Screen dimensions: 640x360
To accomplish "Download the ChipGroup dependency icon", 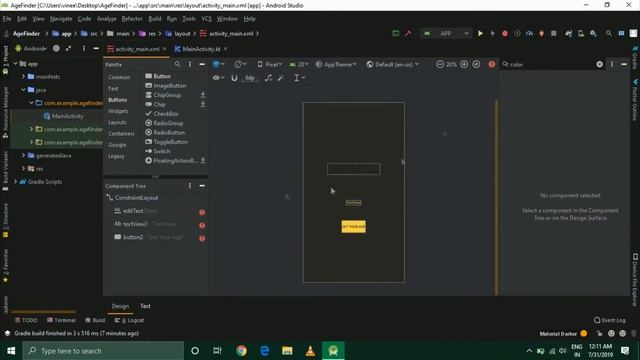I will click(x=203, y=95).
